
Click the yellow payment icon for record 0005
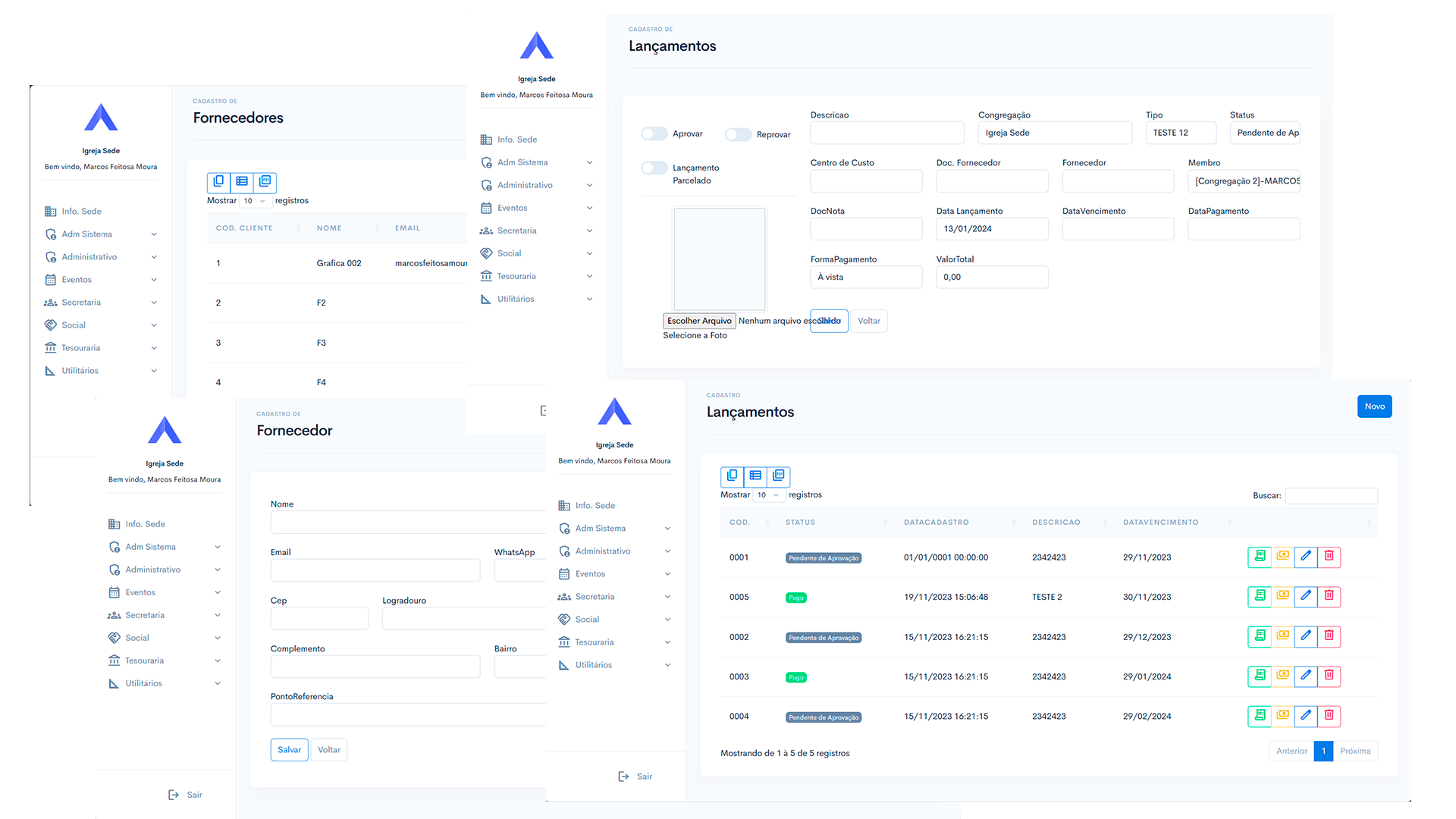click(x=1282, y=597)
